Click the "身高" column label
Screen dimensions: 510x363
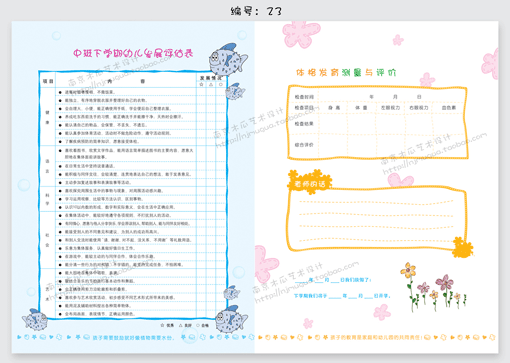pyautogui.click(x=334, y=108)
